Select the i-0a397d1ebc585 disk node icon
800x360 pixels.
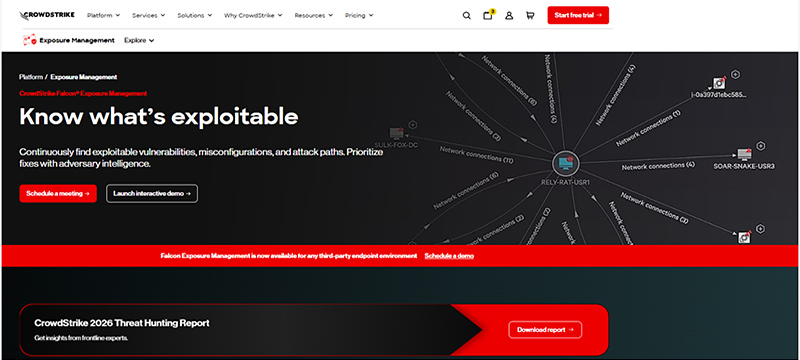coord(719,83)
